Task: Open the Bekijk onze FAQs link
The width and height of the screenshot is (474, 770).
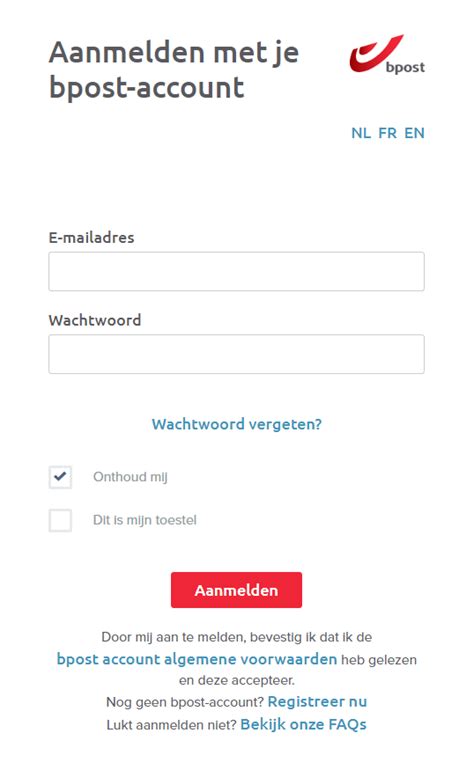Action: pos(304,724)
